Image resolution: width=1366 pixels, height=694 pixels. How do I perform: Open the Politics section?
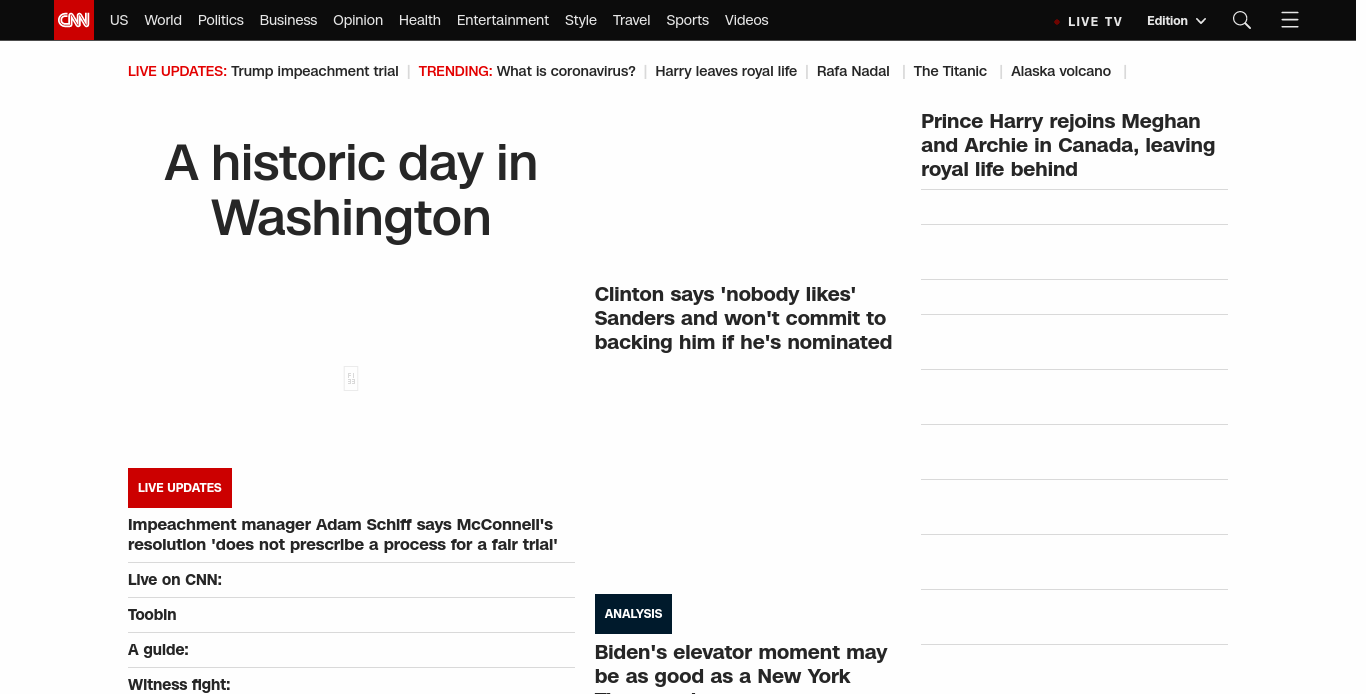(220, 20)
